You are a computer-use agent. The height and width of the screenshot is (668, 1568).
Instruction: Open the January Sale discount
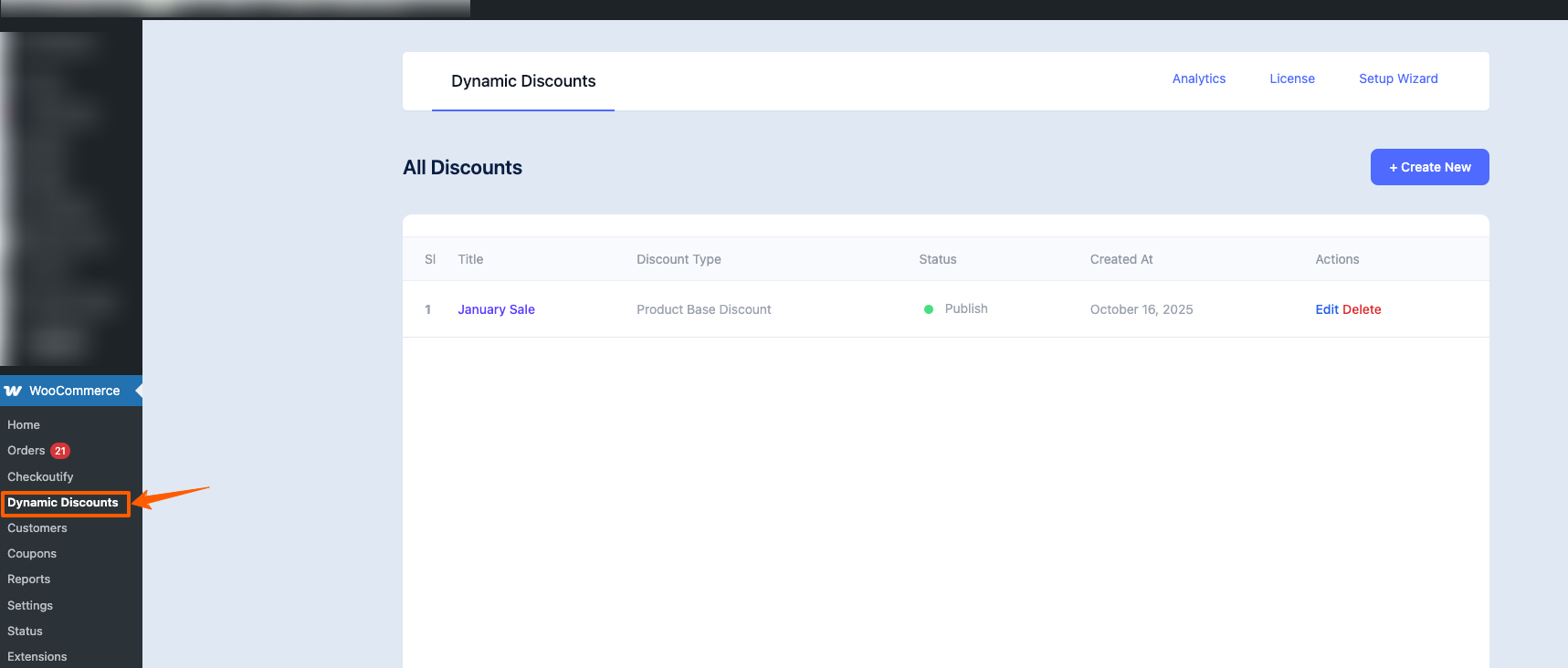496,309
